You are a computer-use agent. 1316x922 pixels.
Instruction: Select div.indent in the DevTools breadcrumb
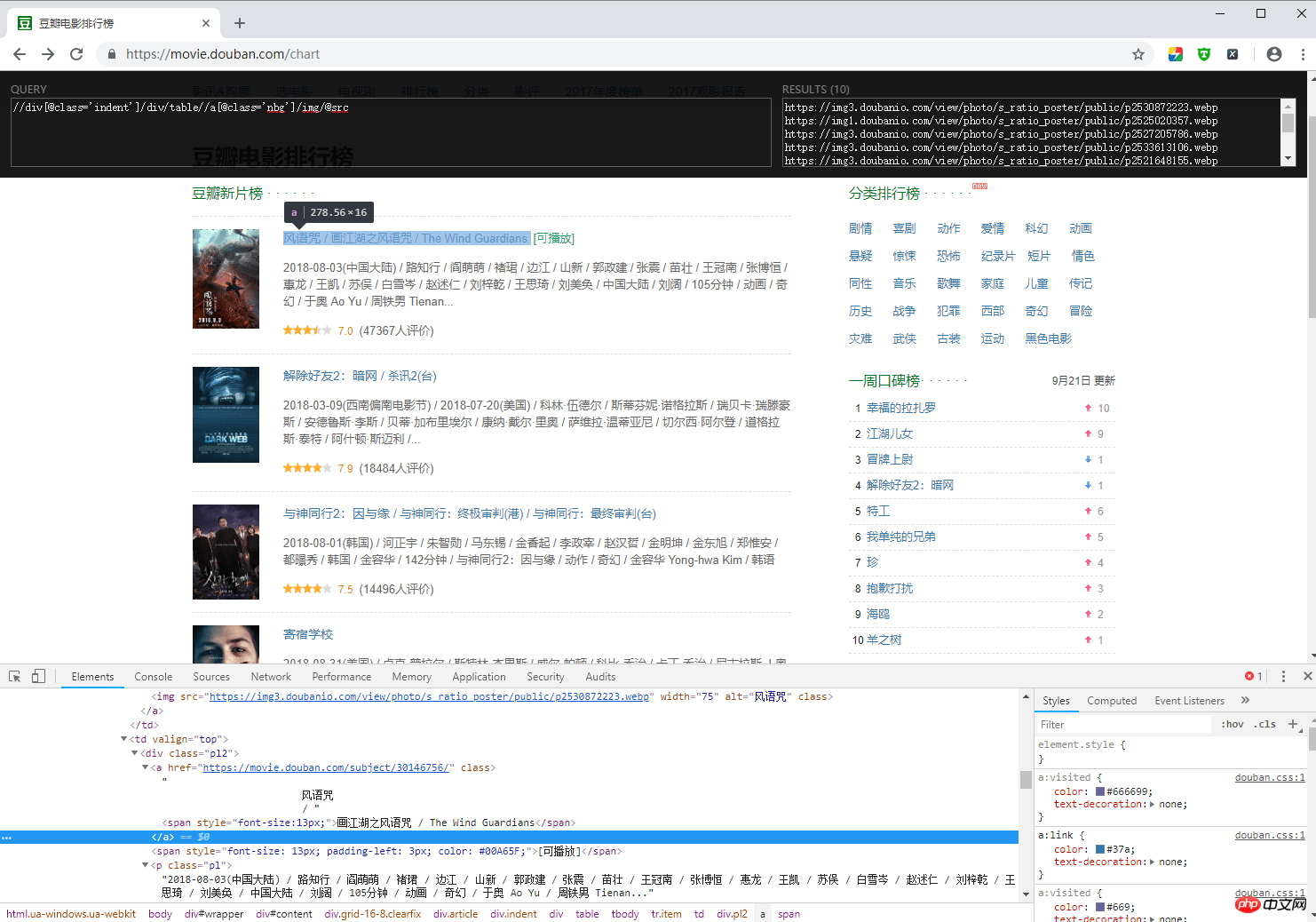click(513, 914)
